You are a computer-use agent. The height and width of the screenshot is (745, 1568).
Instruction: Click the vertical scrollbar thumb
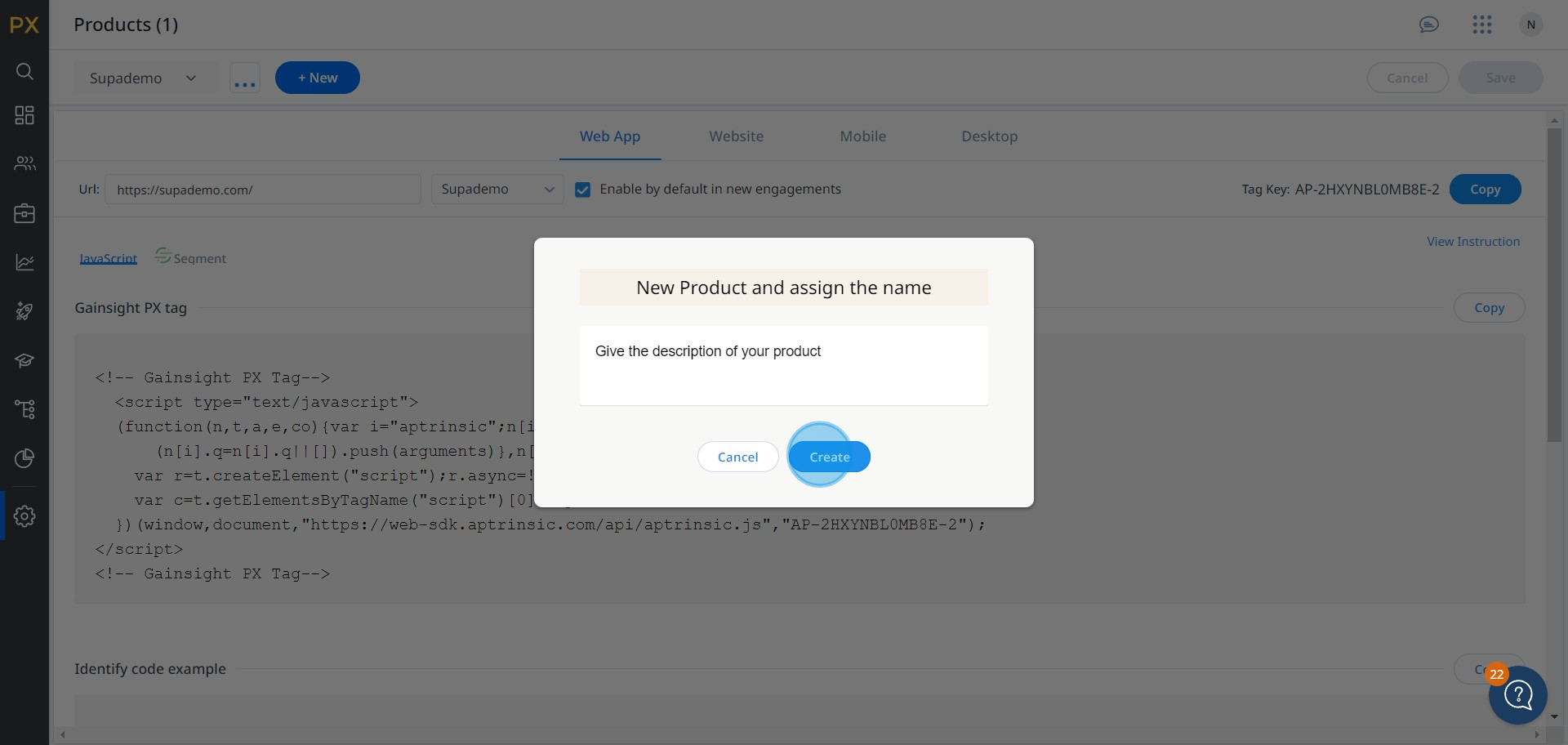pos(1554,286)
